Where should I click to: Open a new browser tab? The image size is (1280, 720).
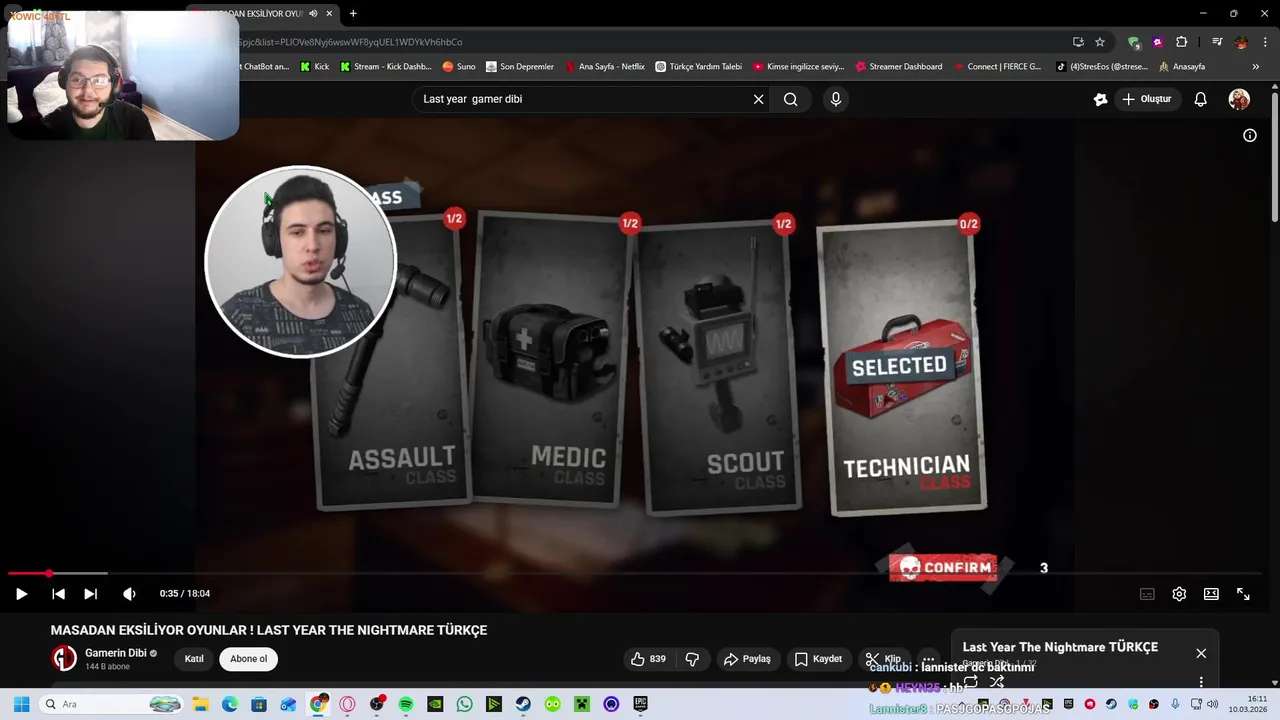click(353, 13)
